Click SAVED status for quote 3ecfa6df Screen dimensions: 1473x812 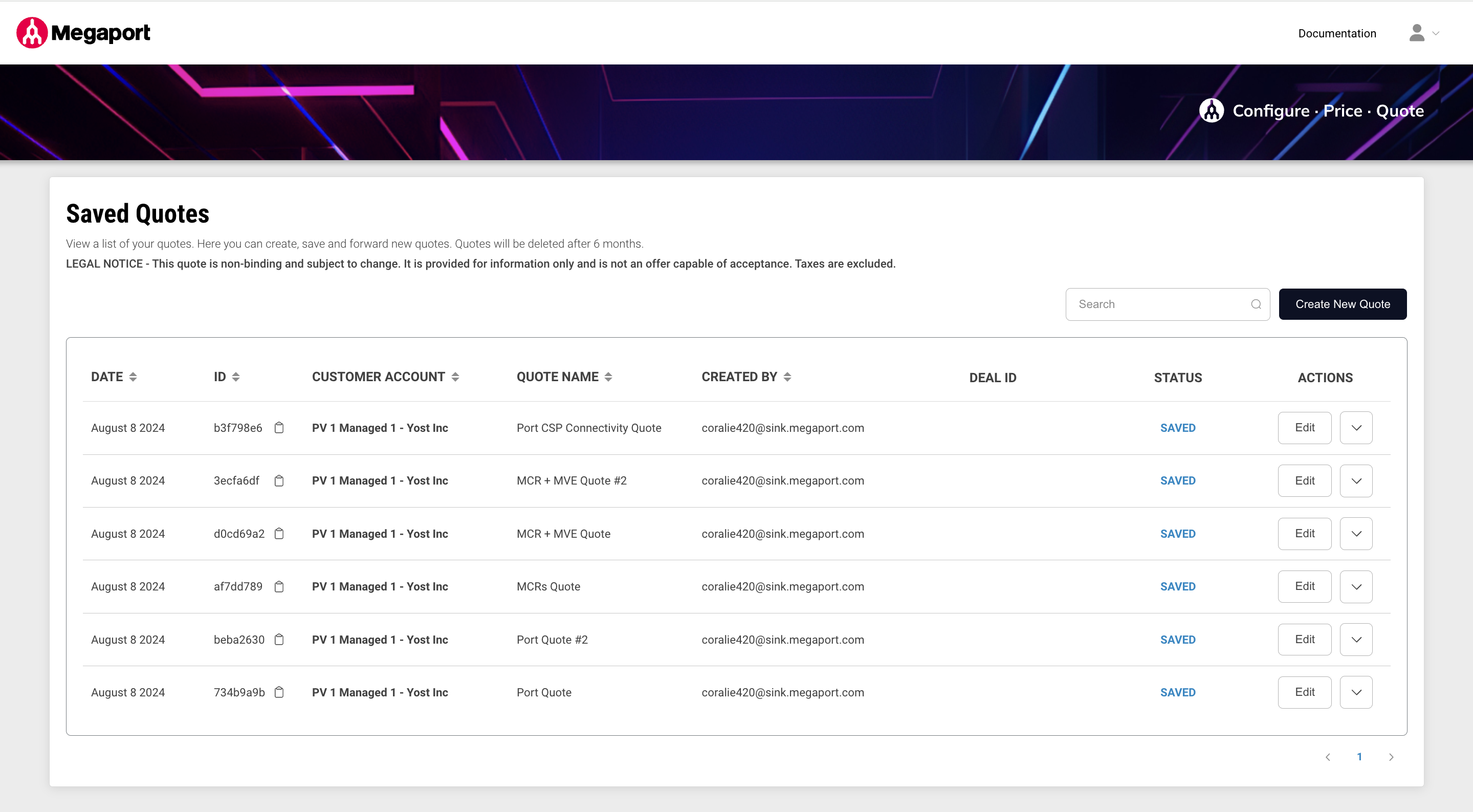coord(1177,481)
